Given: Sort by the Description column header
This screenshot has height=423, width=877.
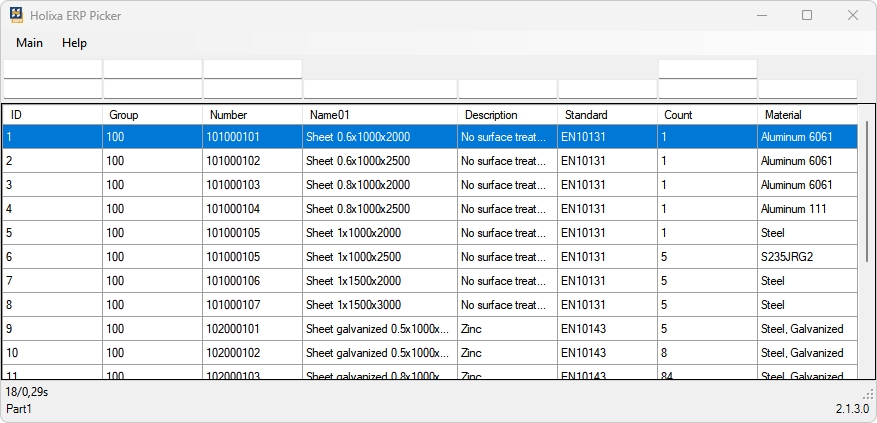Looking at the screenshot, I should (x=507, y=115).
